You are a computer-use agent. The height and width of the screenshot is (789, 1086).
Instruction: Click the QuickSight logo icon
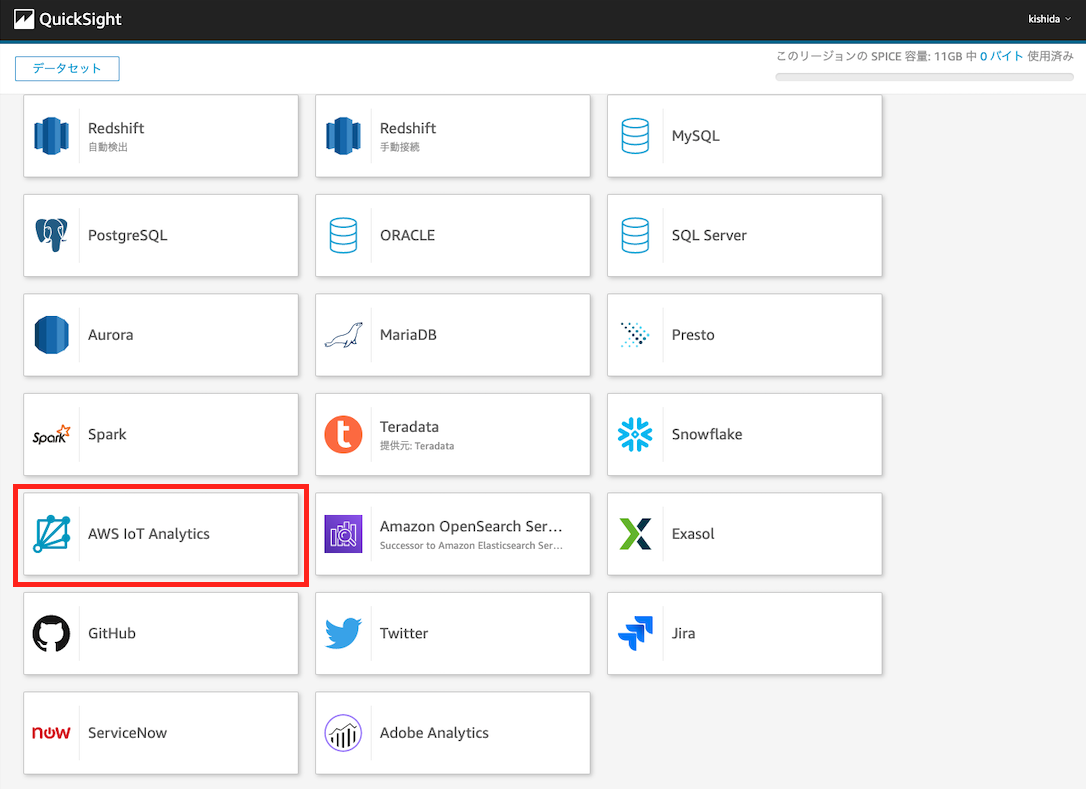(24, 19)
